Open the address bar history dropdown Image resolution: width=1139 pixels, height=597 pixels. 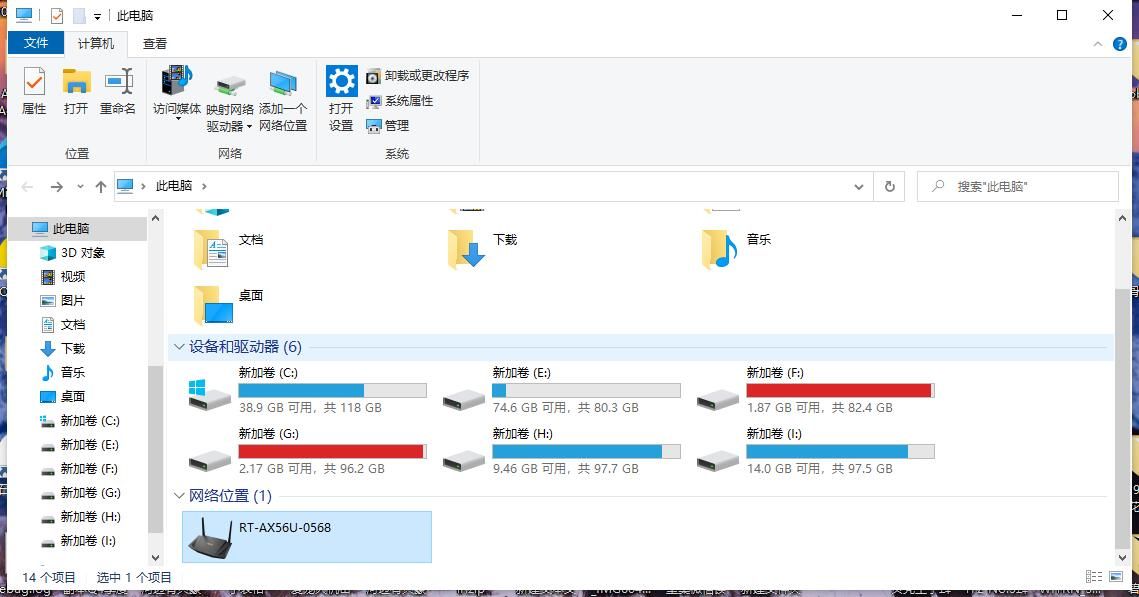[858, 186]
